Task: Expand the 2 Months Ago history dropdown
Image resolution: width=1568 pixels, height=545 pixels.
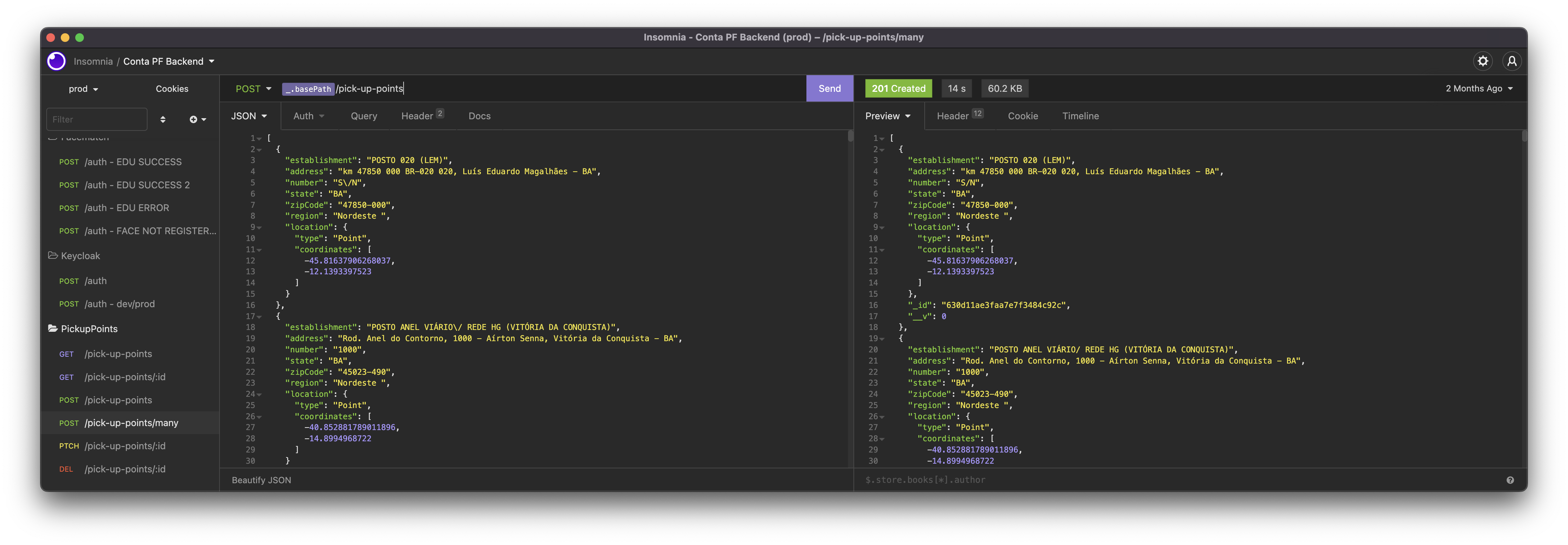Action: (x=1479, y=89)
